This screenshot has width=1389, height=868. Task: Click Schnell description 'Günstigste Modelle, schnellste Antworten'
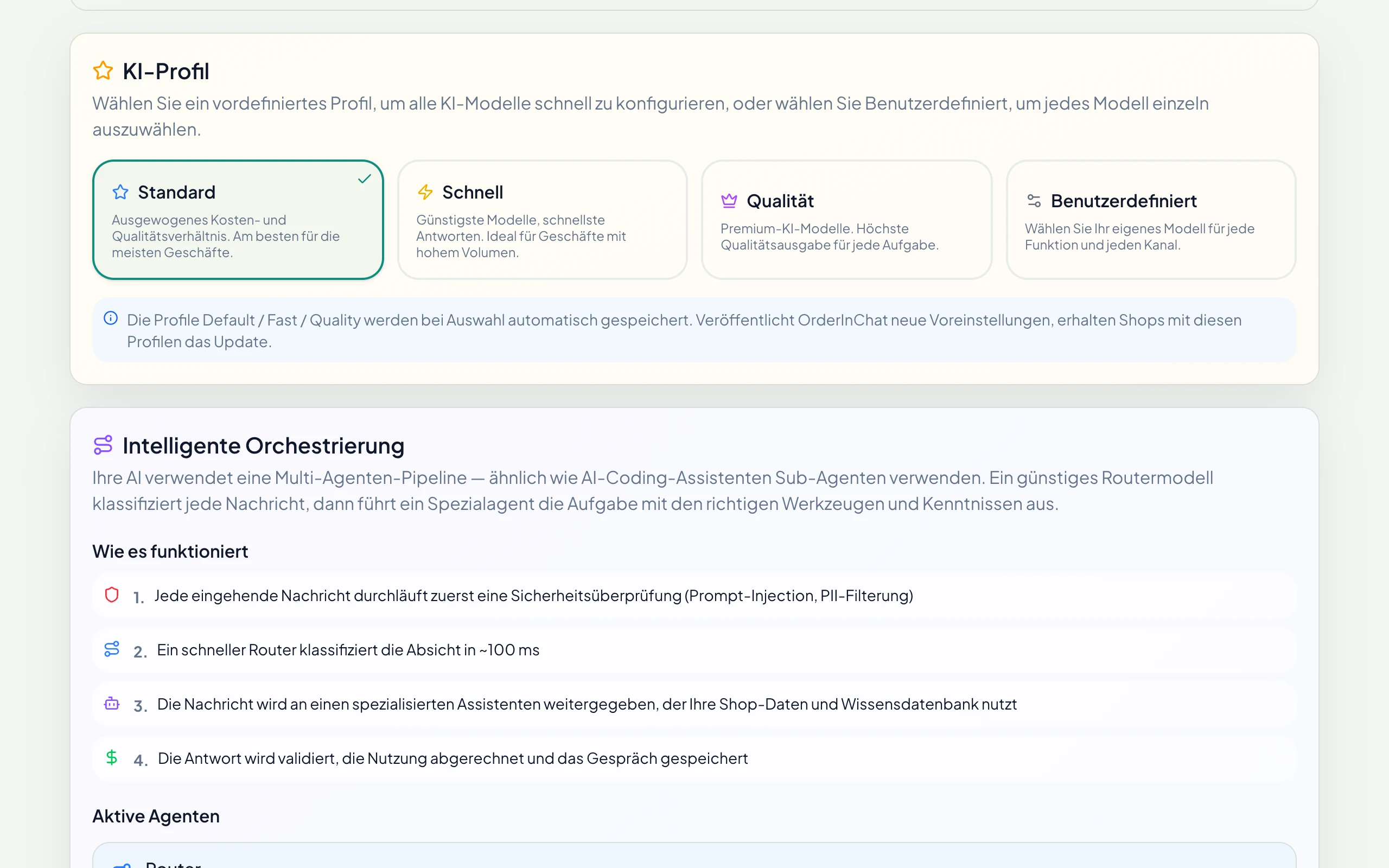[x=520, y=236]
